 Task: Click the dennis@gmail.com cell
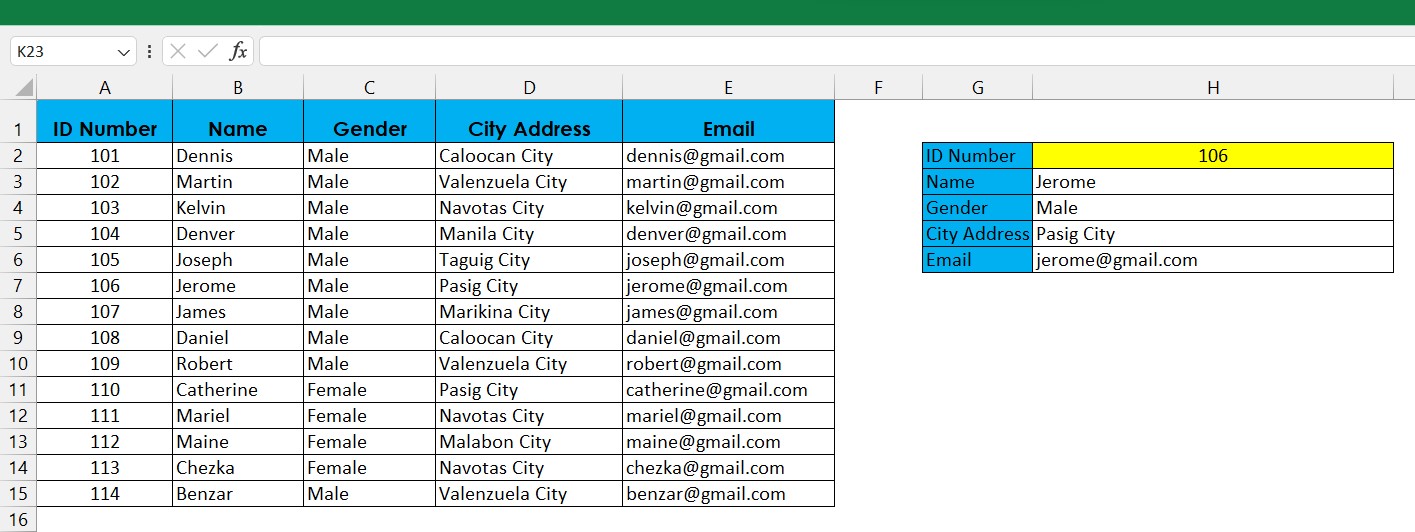pos(728,156)
